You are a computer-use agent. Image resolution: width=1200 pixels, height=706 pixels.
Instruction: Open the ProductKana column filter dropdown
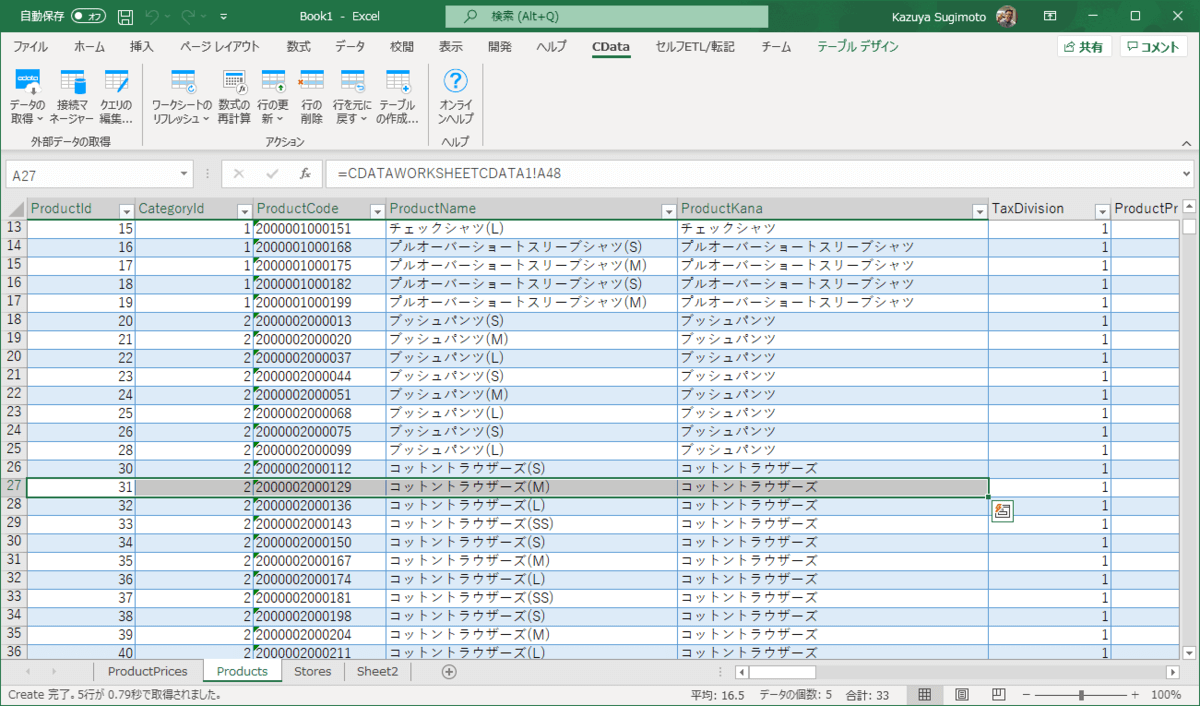coord(980,211)
